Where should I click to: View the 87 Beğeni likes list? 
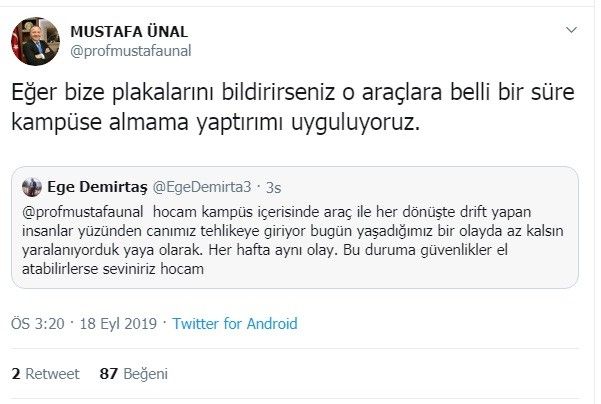[x=134, y=373]
